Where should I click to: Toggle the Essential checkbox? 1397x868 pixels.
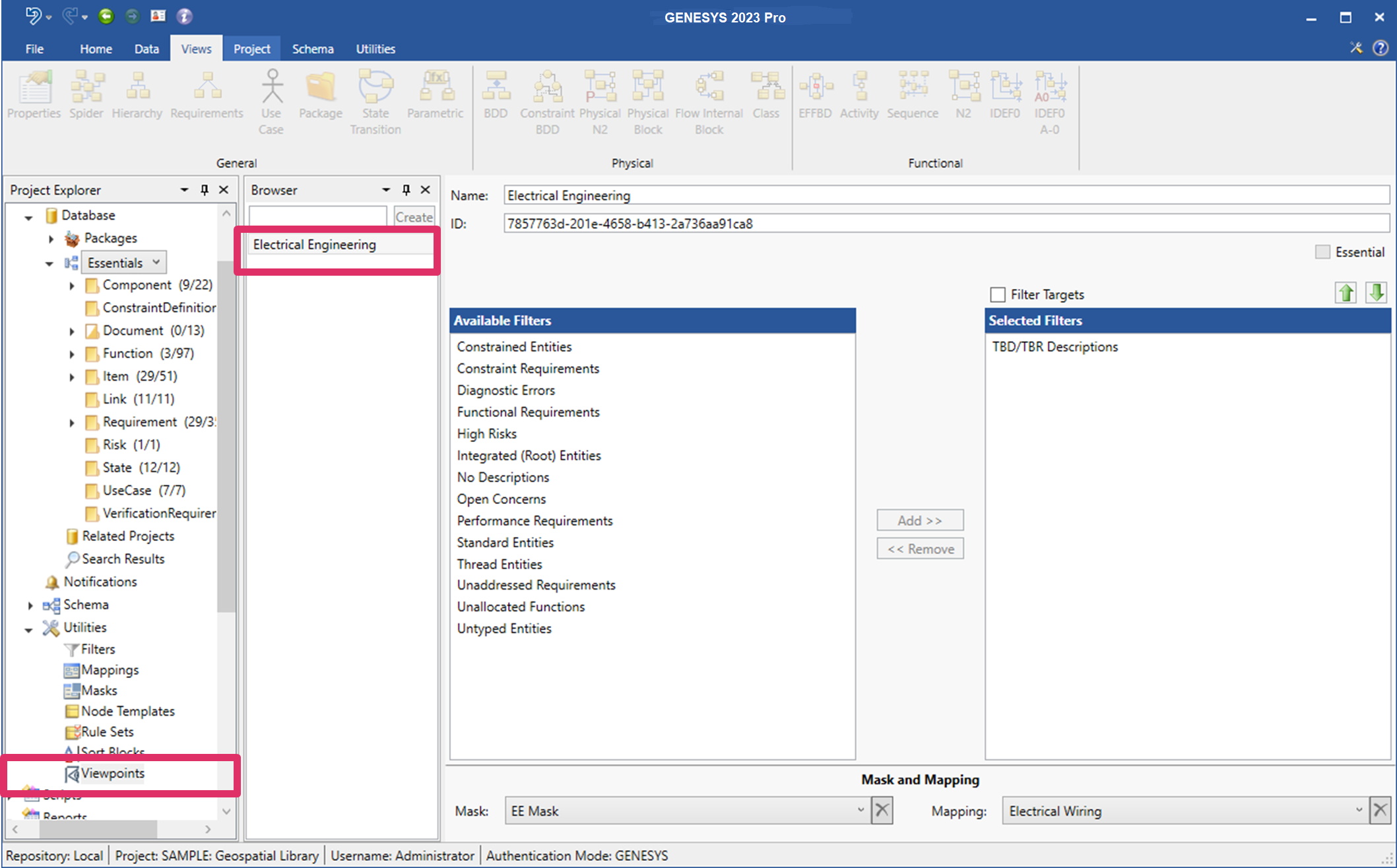[x=1322, y=252]
